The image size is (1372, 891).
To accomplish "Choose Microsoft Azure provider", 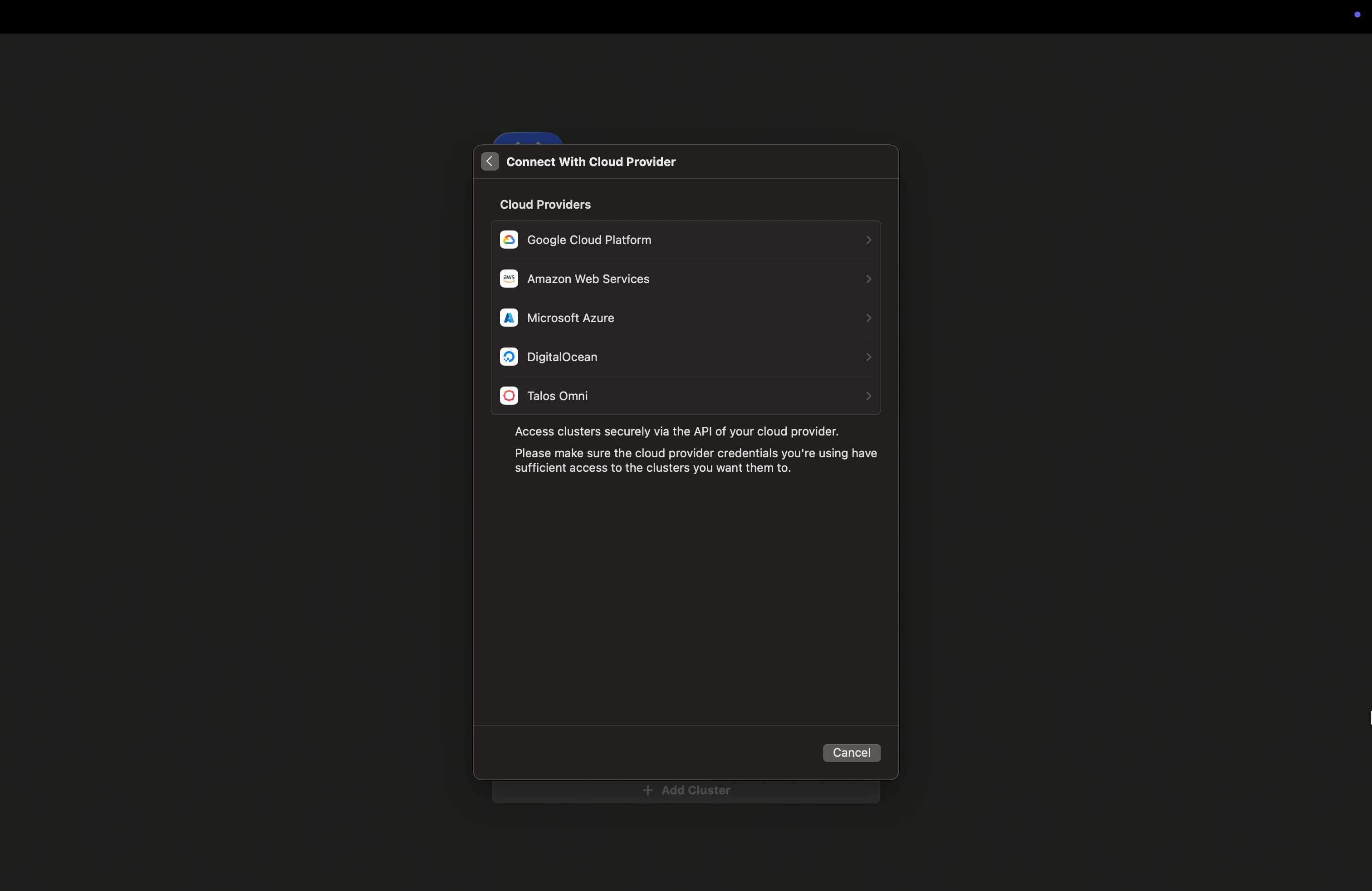I will pyautogui.click(x=686, y=318).
